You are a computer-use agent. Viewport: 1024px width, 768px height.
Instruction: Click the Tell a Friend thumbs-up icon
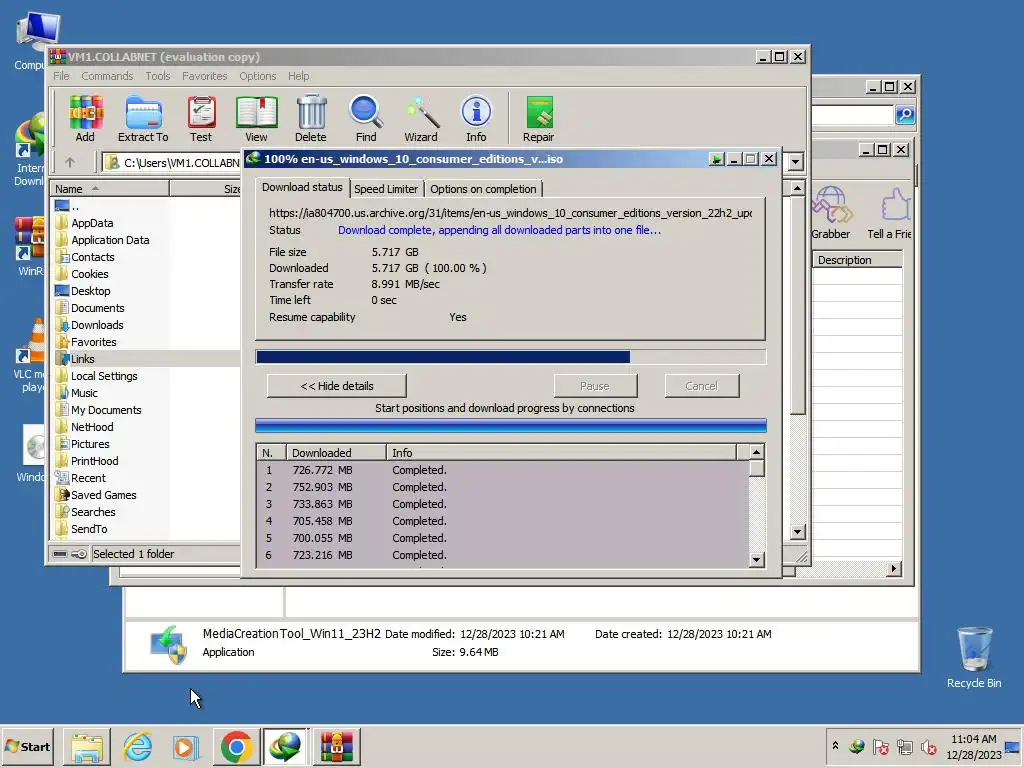tap(892, 212)
